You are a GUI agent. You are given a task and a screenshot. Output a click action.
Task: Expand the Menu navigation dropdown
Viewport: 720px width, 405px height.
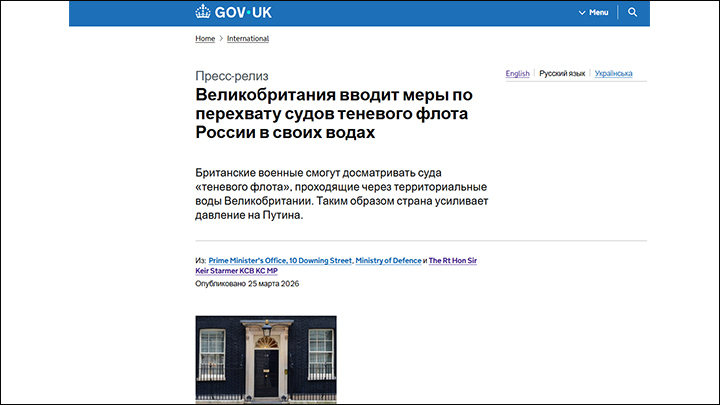(x=593, y=13)
